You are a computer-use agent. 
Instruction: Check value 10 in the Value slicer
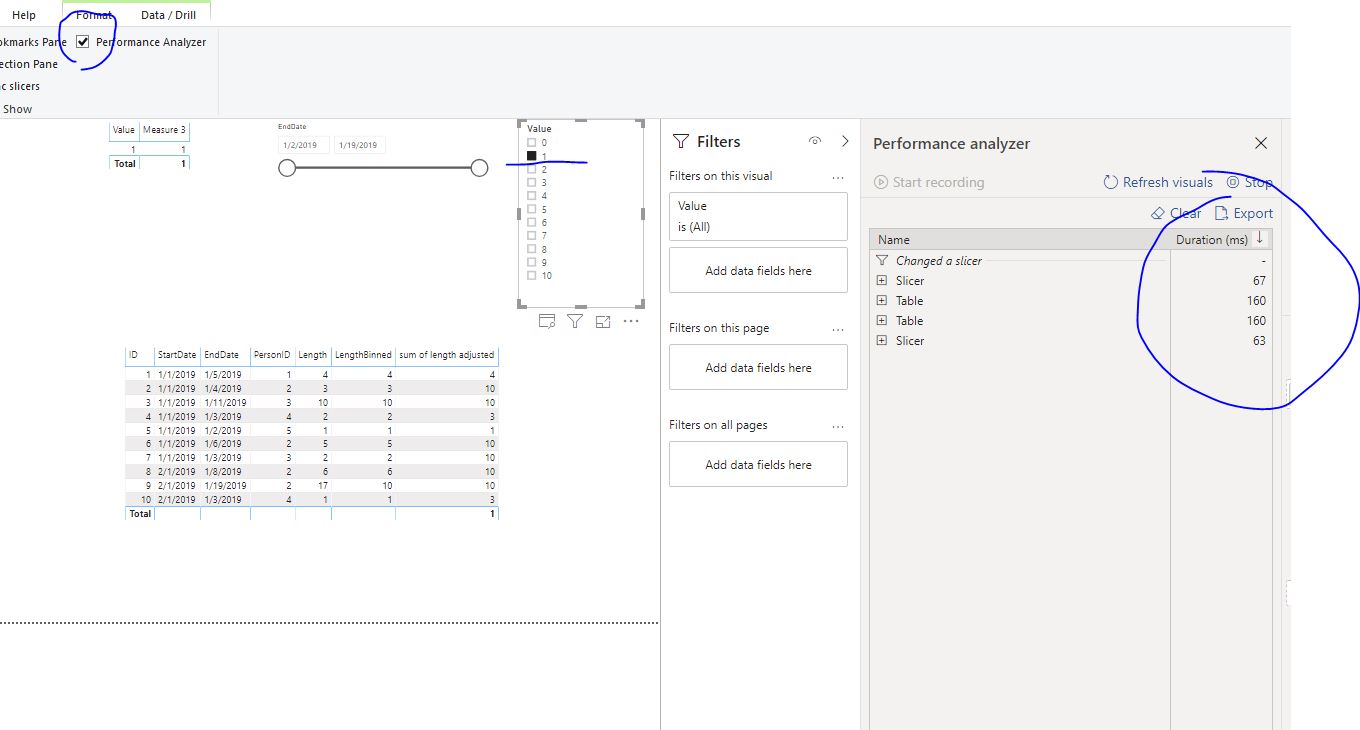point(532,275)
